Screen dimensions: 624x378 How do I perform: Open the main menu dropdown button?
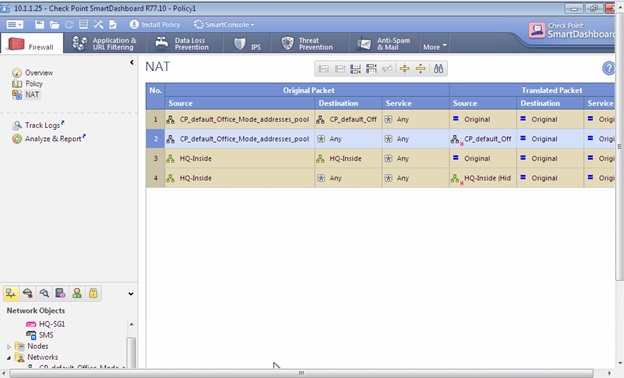click(15, 25)
